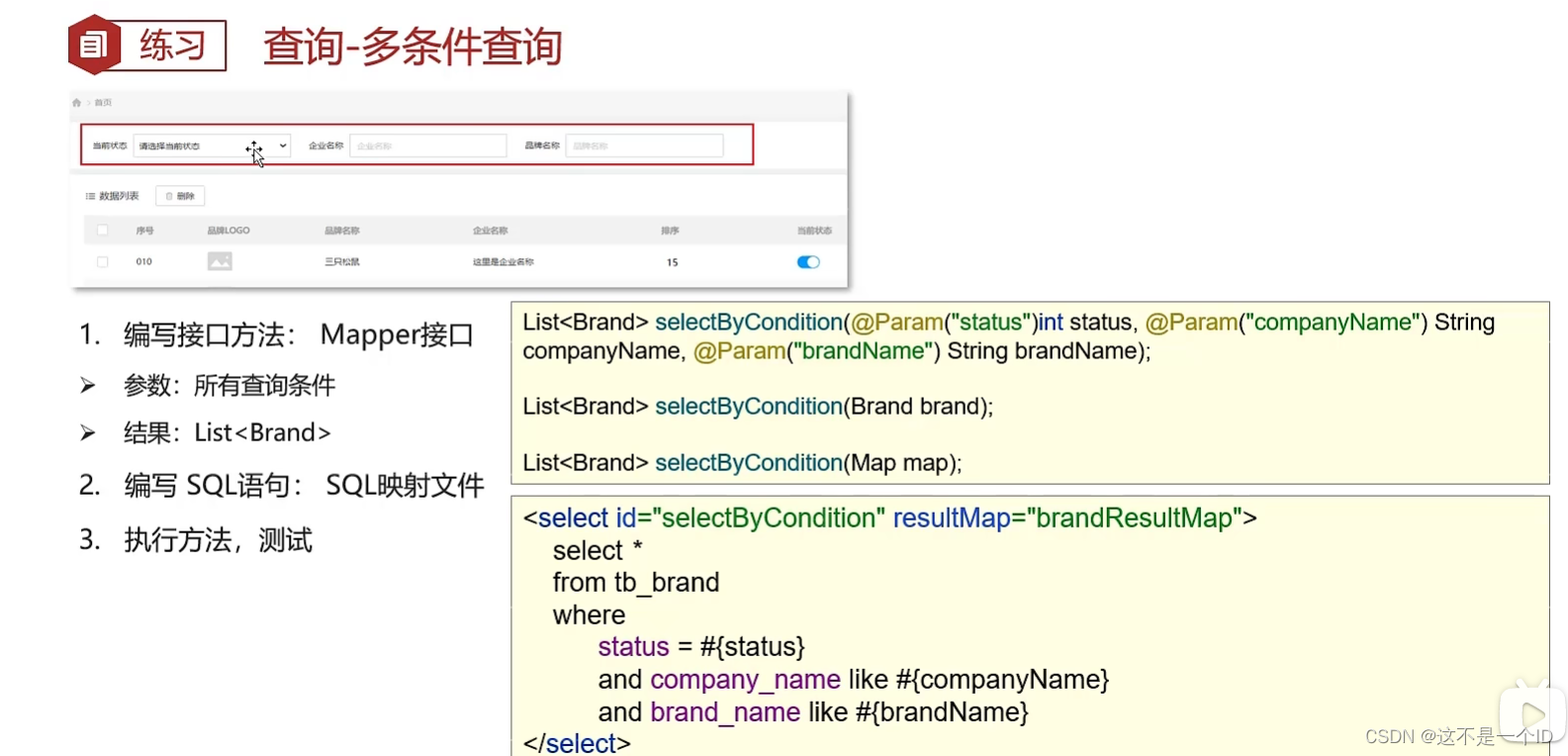
Task: Click the 品牌名称 input field
Action: click(x=644, y=145)
